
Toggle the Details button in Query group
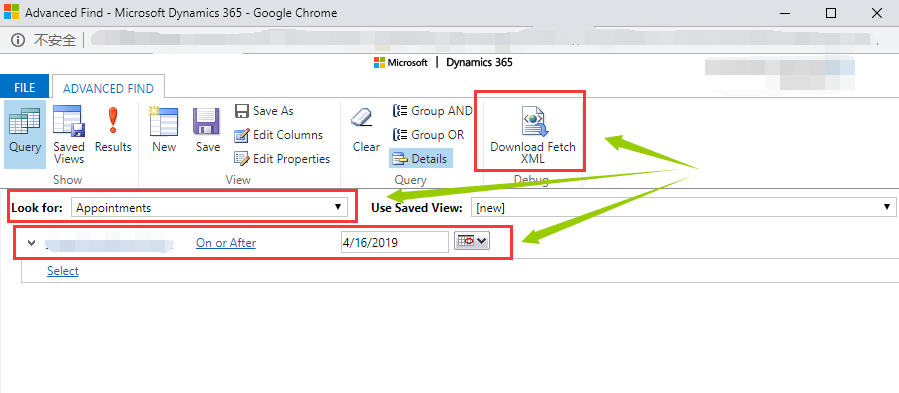(421, 158)
